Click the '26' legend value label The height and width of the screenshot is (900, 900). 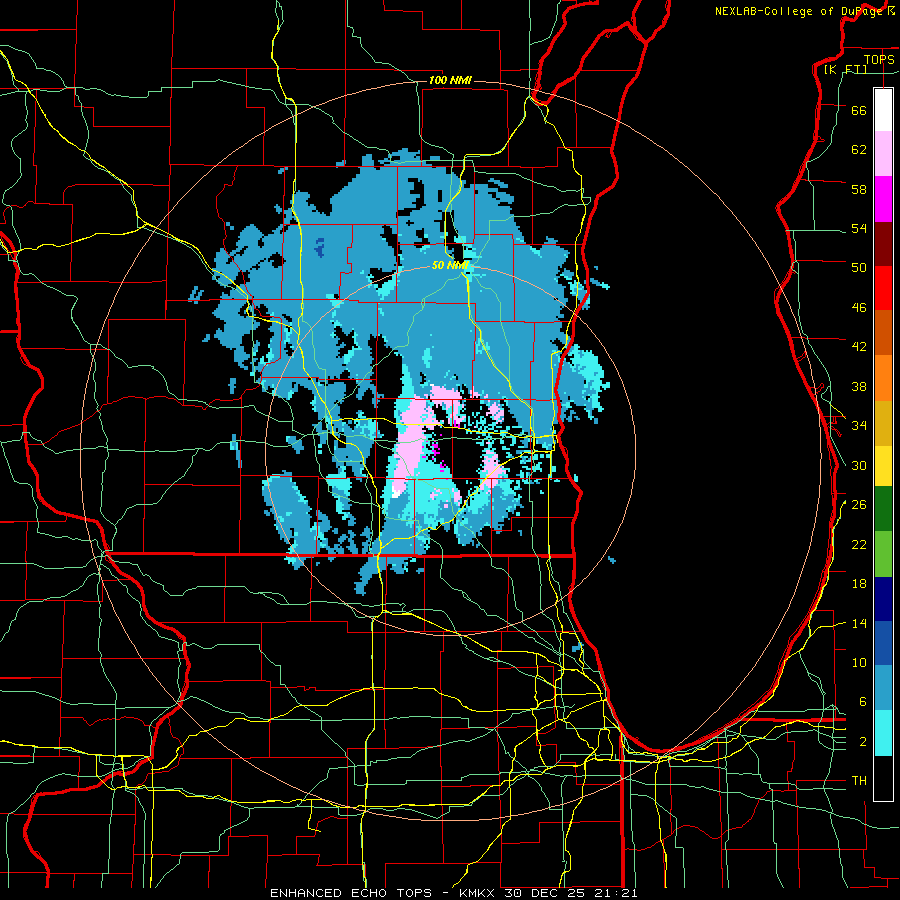tap(859, 505)
